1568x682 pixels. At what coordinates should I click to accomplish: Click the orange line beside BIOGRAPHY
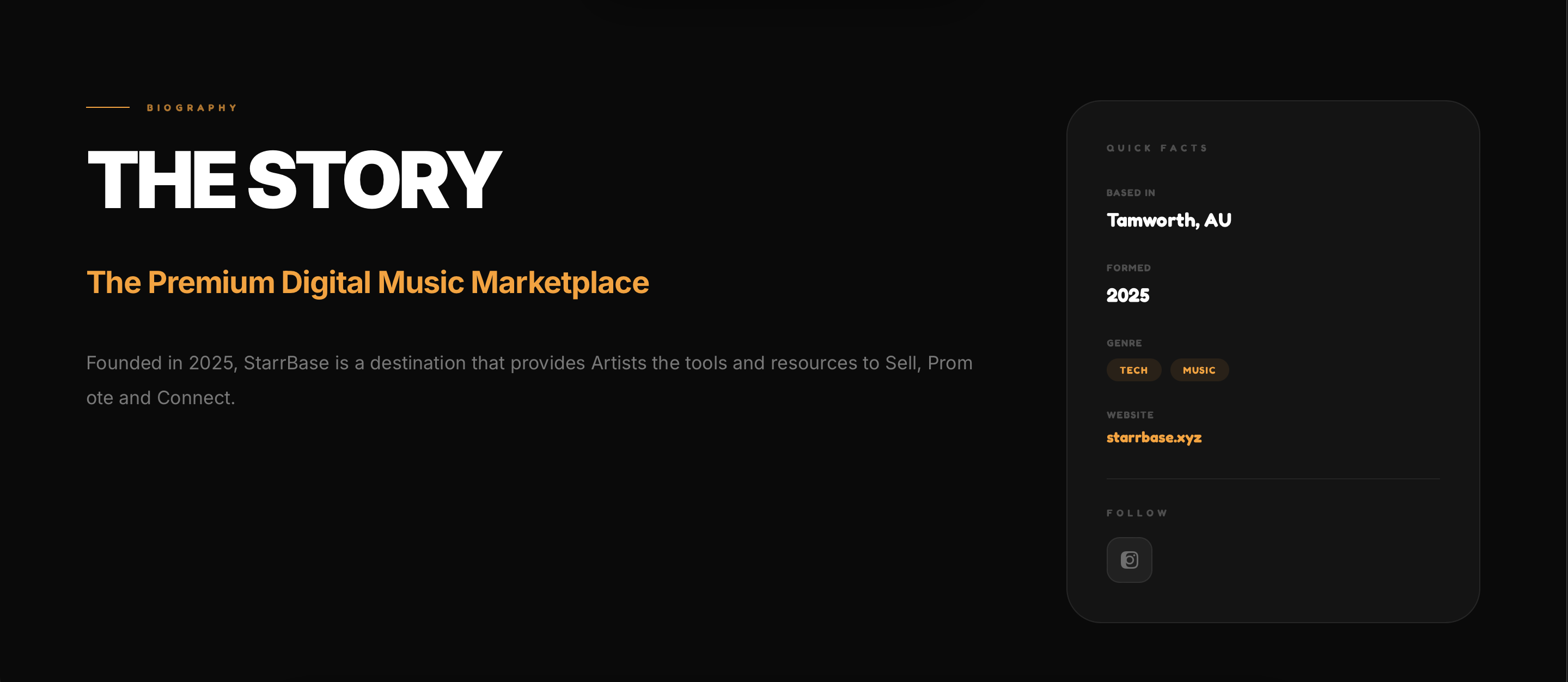tap(108, 107)
